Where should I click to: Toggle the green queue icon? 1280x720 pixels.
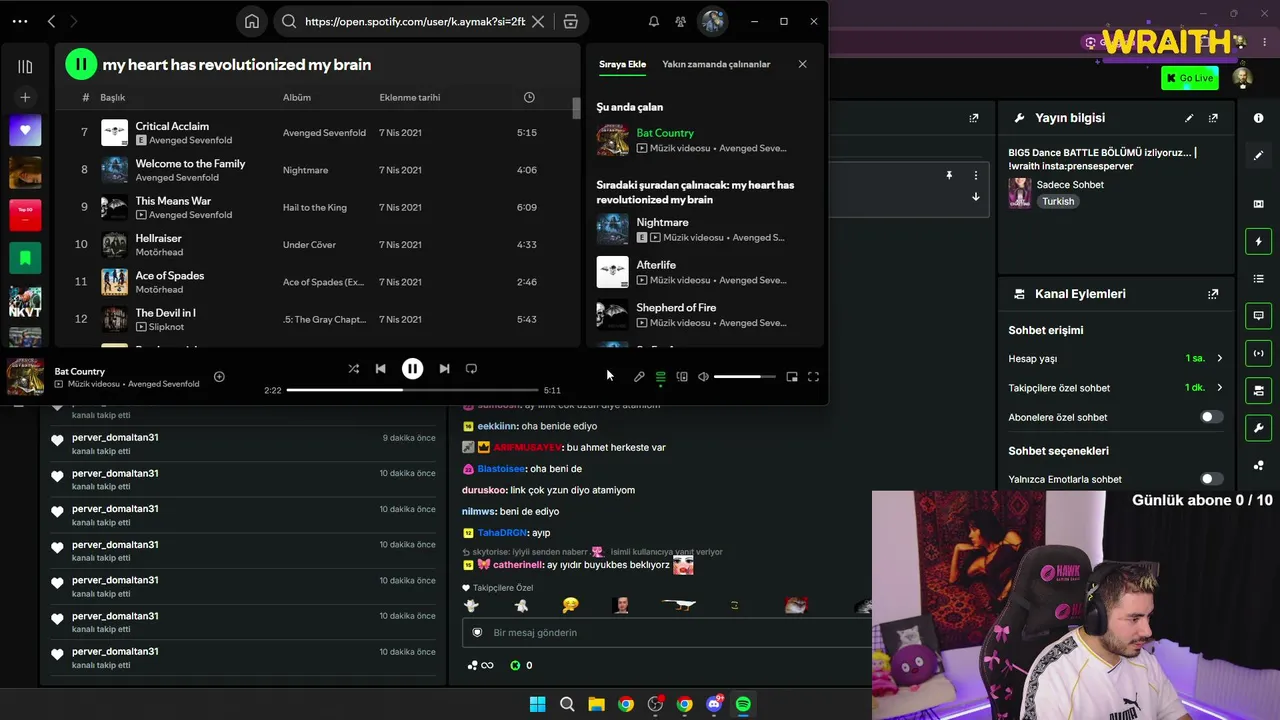(x=660, y=377)
